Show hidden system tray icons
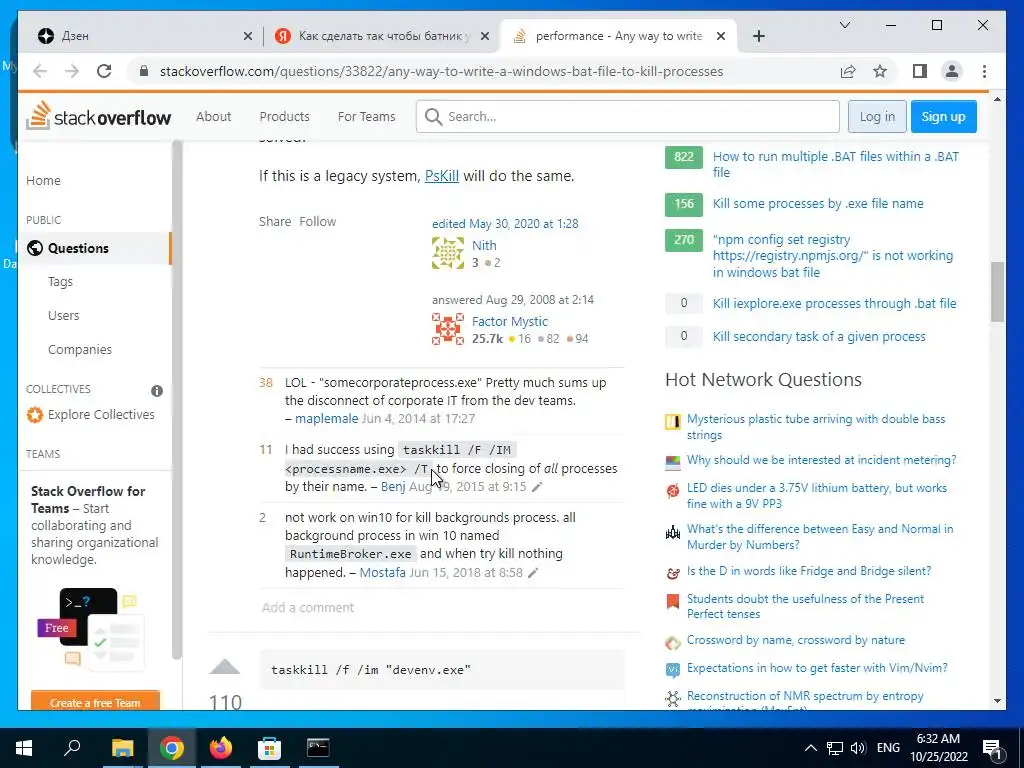Screen dimensions: 1024x768 coord(810,748)
